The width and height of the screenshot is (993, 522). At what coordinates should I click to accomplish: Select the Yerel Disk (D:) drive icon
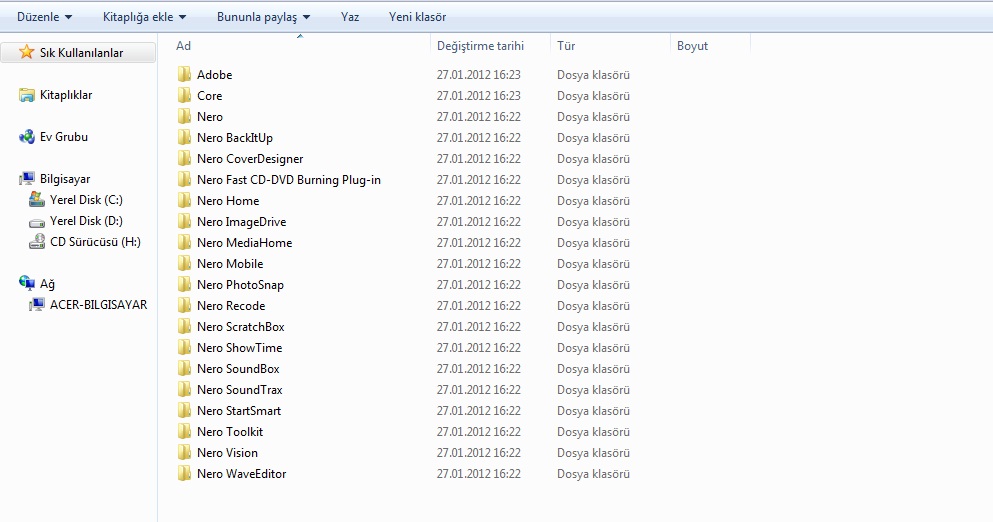click(37, 222)
